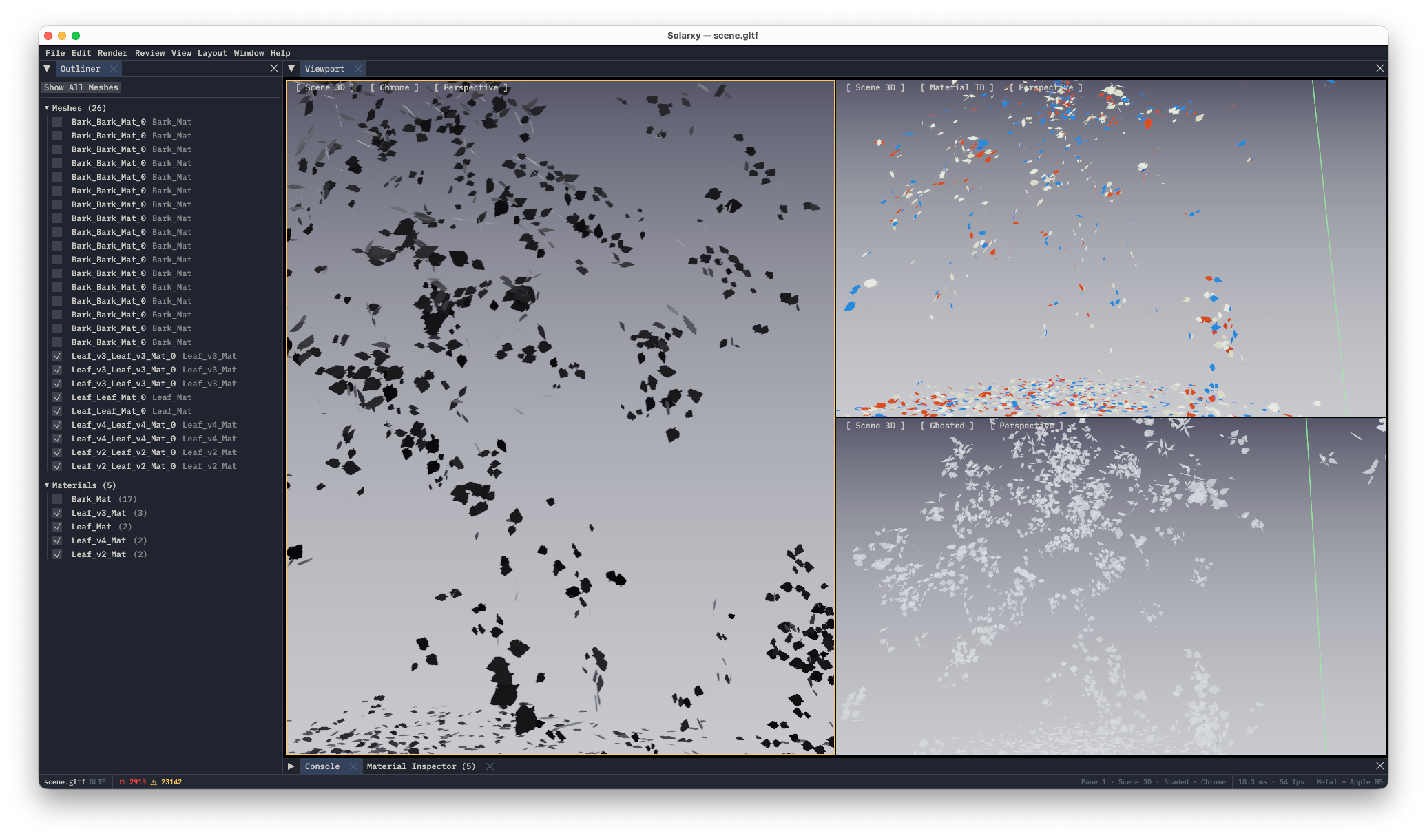Image resolution: width=1427 pixels, height=840 pixels.
Task: Open the Render menu
Action: click(112, 53)
